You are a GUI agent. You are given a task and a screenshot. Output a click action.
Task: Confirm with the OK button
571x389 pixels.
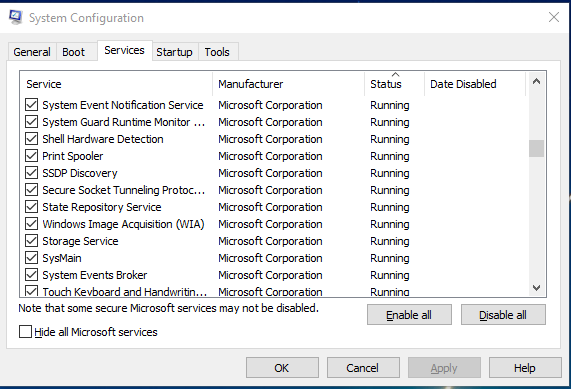[x=282, y=368]
